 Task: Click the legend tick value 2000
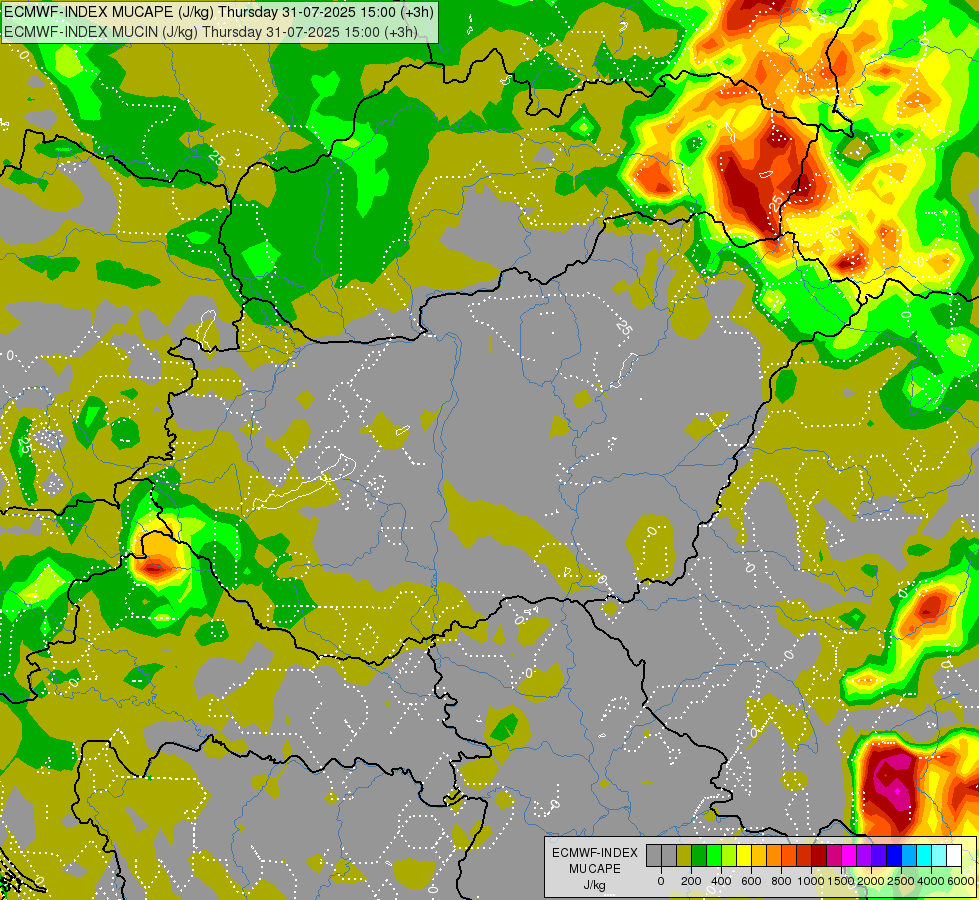871,881
